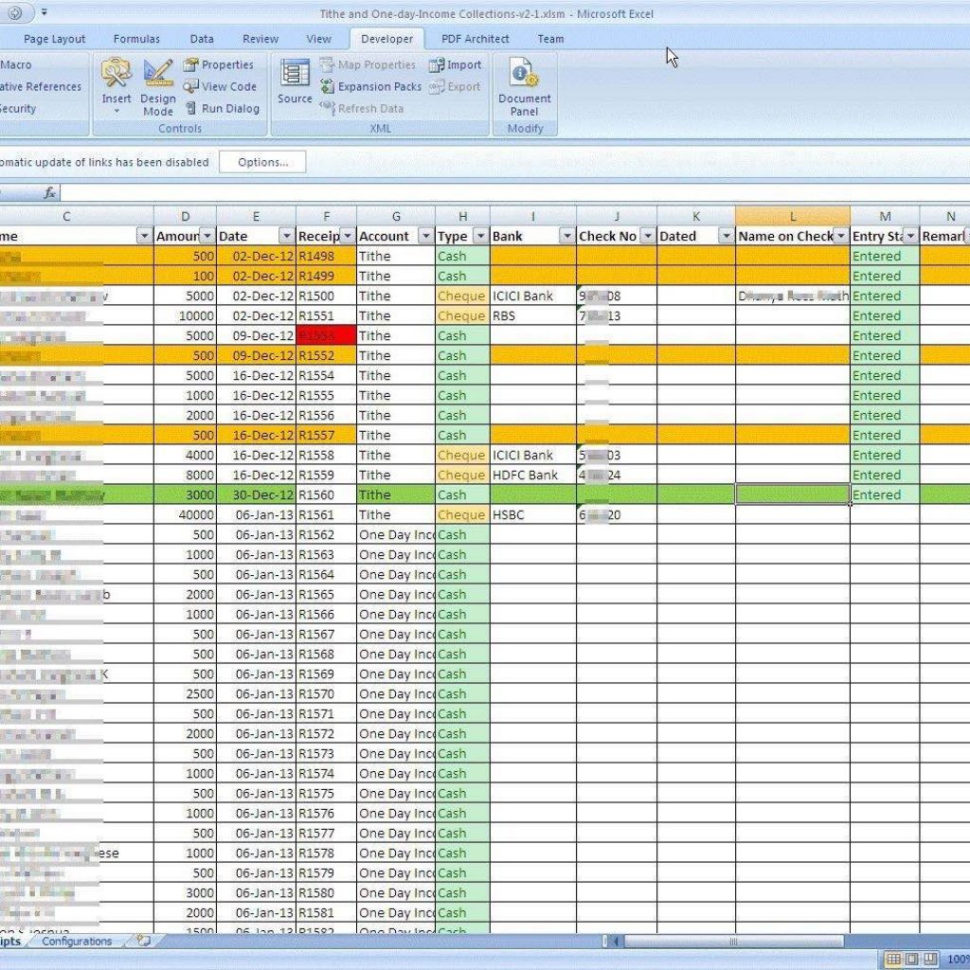Click the Run Dialog icon
The height and width of the screenshot is (970, 970).
[x=222, y=108]
